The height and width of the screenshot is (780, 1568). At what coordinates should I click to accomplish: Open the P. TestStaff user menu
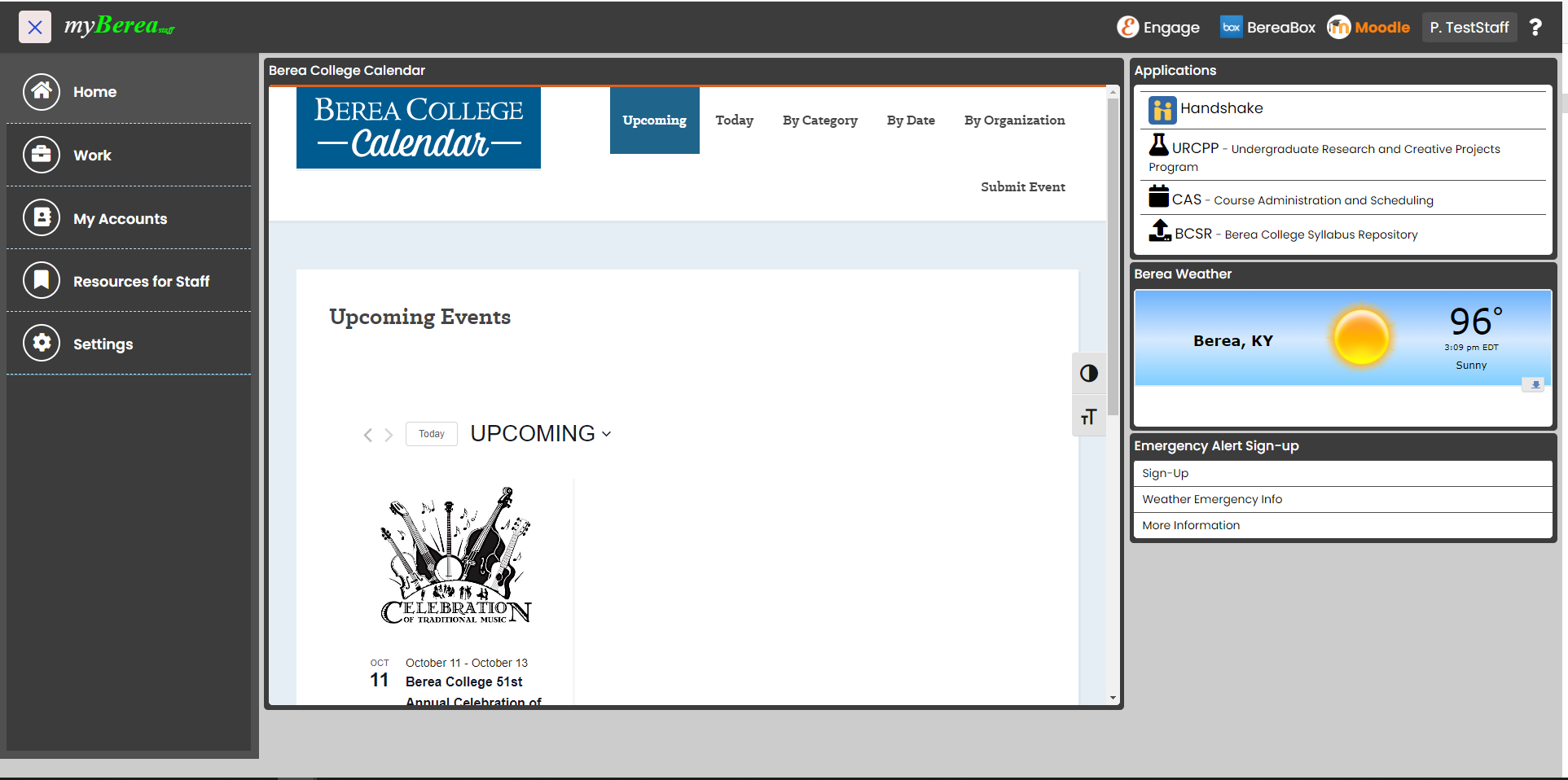tap(1469, 28)
